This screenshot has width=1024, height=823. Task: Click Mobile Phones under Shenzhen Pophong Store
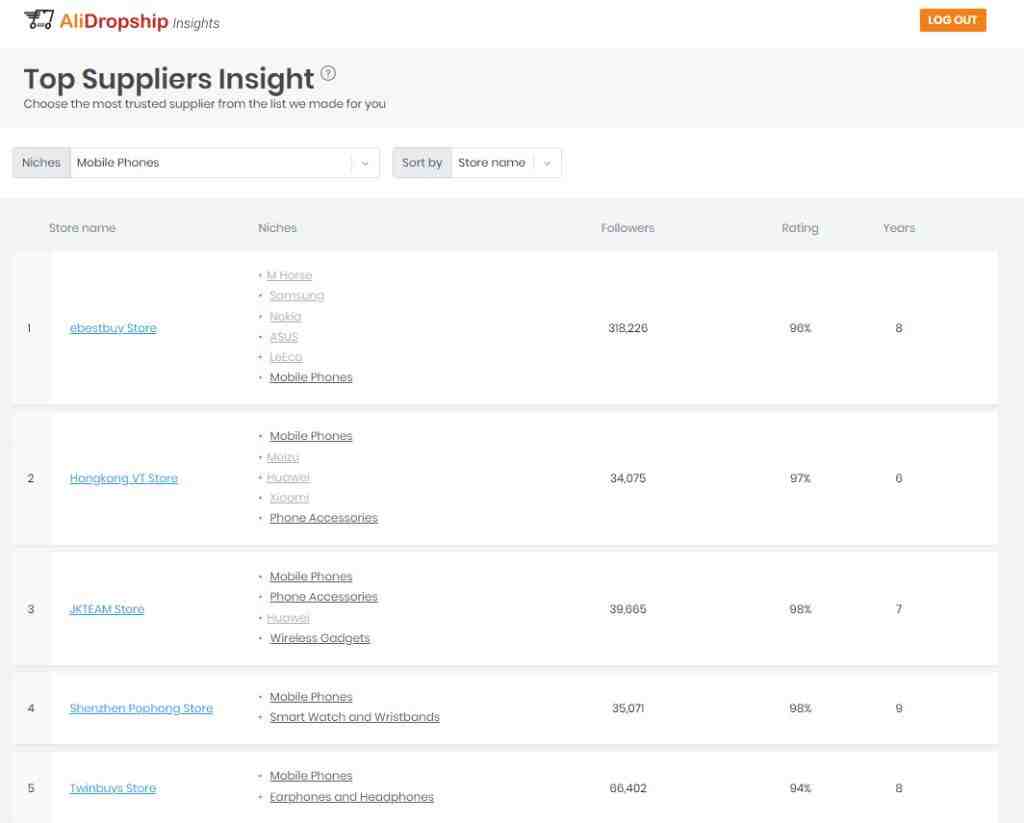point(311,697)
